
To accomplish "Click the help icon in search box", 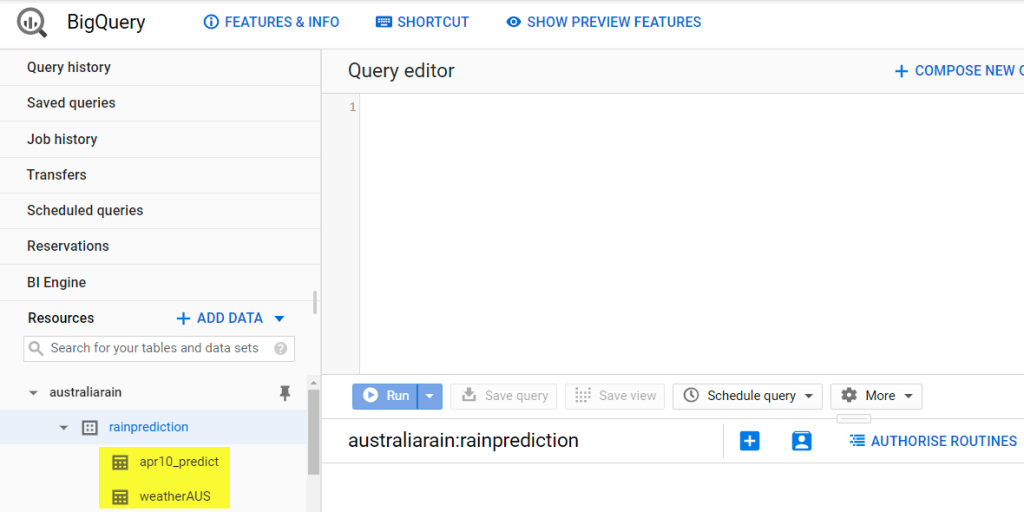I will 281,349.
